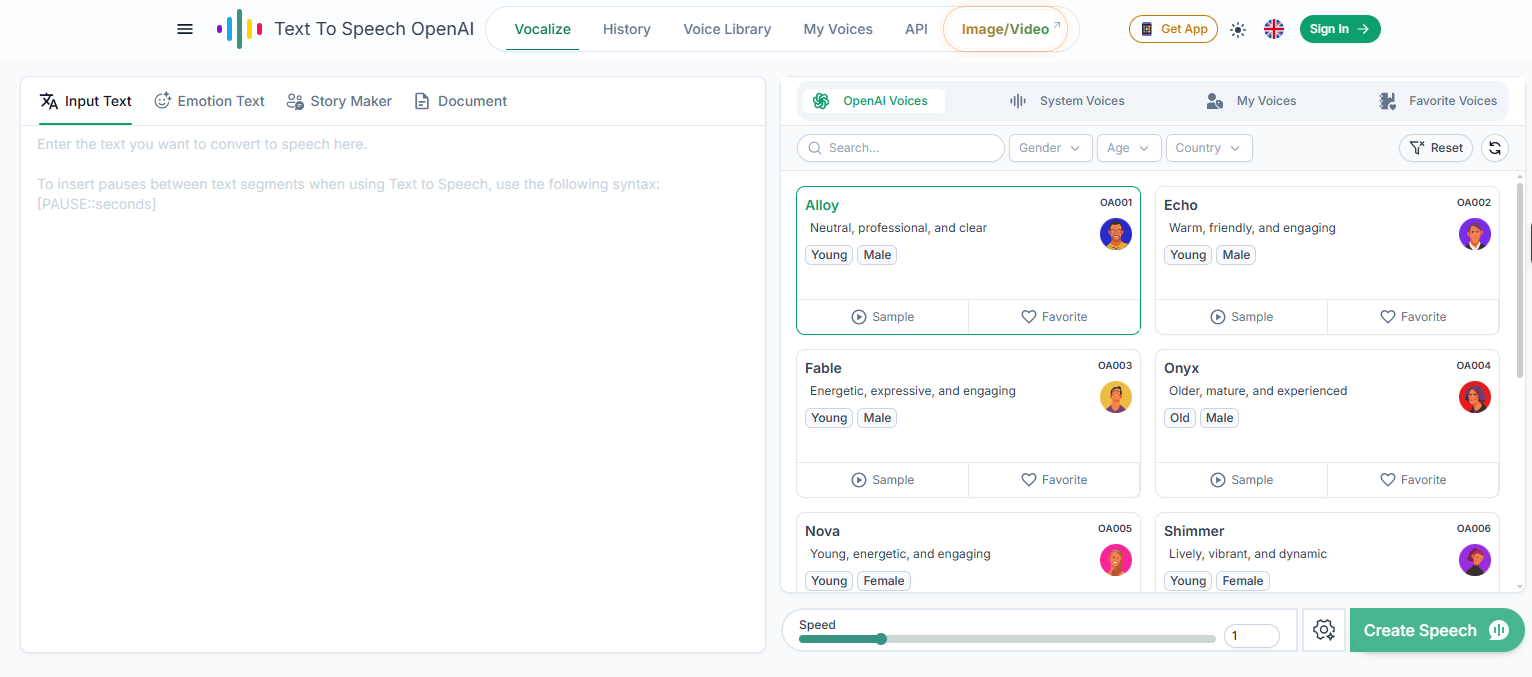Toggle Favorite on the Fable voice
This screenshot has height=677, width=1532.
pos(1054,480)
